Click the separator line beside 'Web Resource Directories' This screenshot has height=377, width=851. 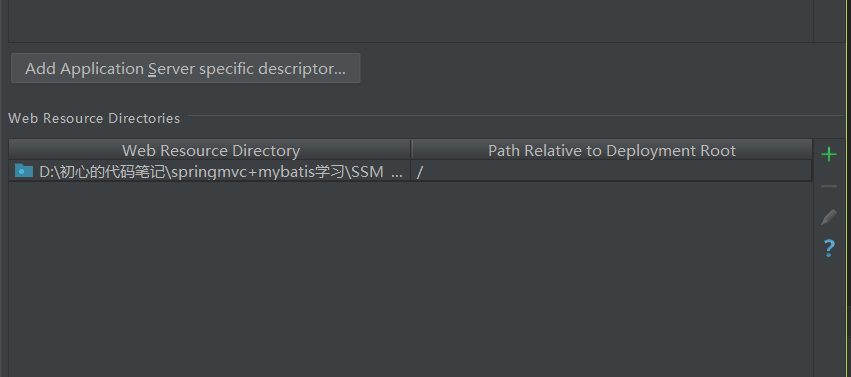click(x=516, y=116)
